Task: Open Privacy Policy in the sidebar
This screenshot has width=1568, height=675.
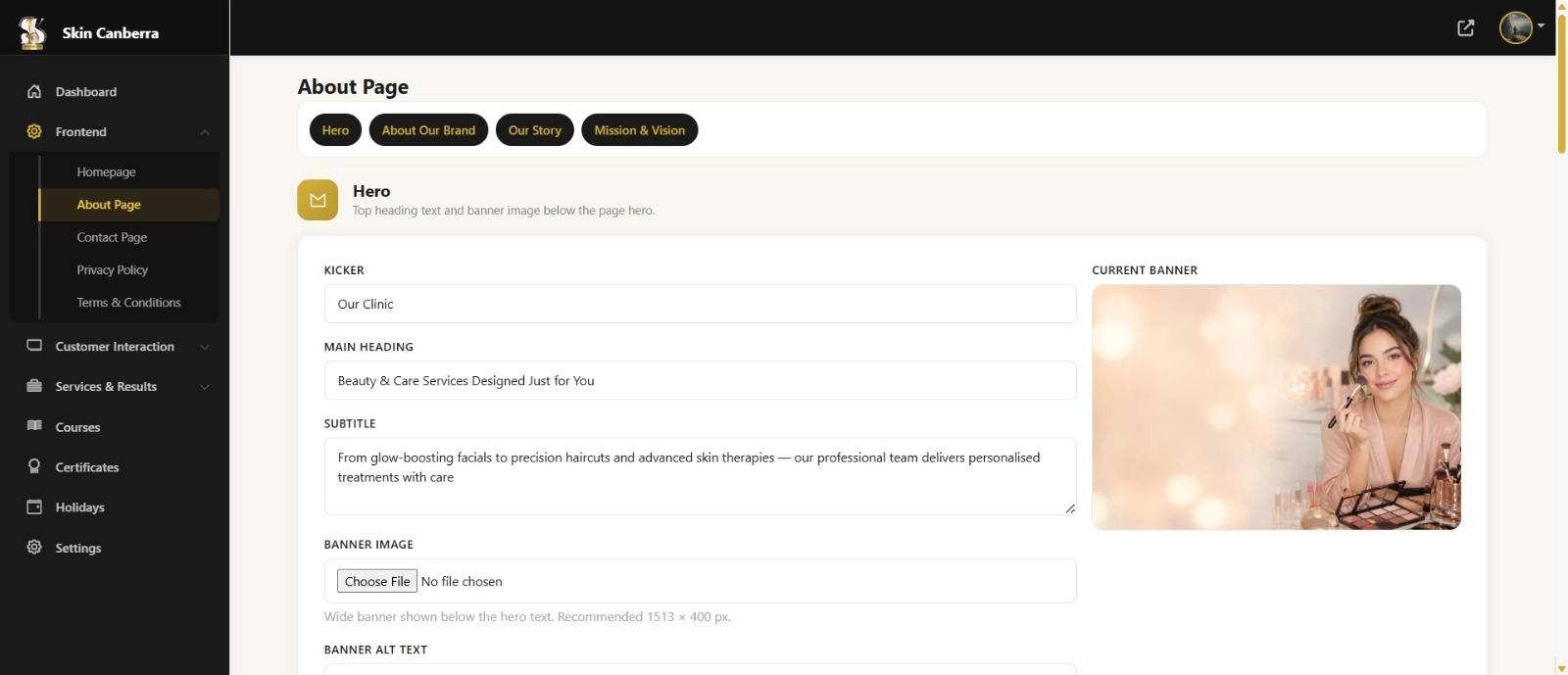Action: pos(113,269)
